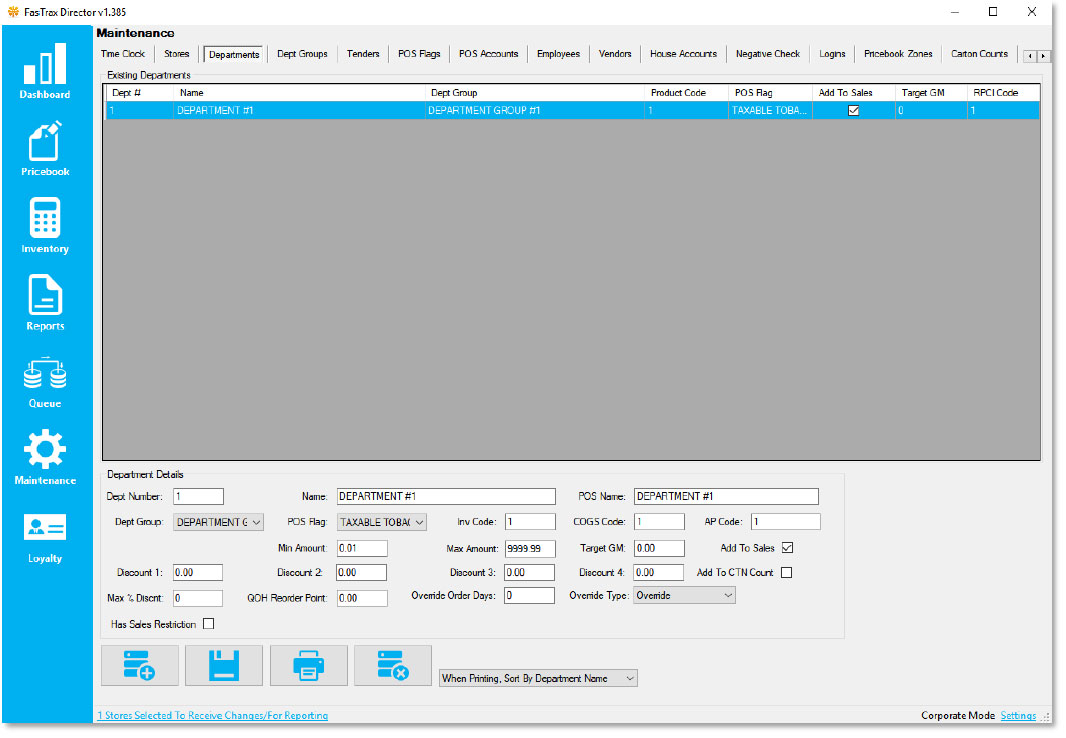The image size is (1066, 738).
Task: Switch to the Pricebook Zones tab
Action: pos(899,54)
